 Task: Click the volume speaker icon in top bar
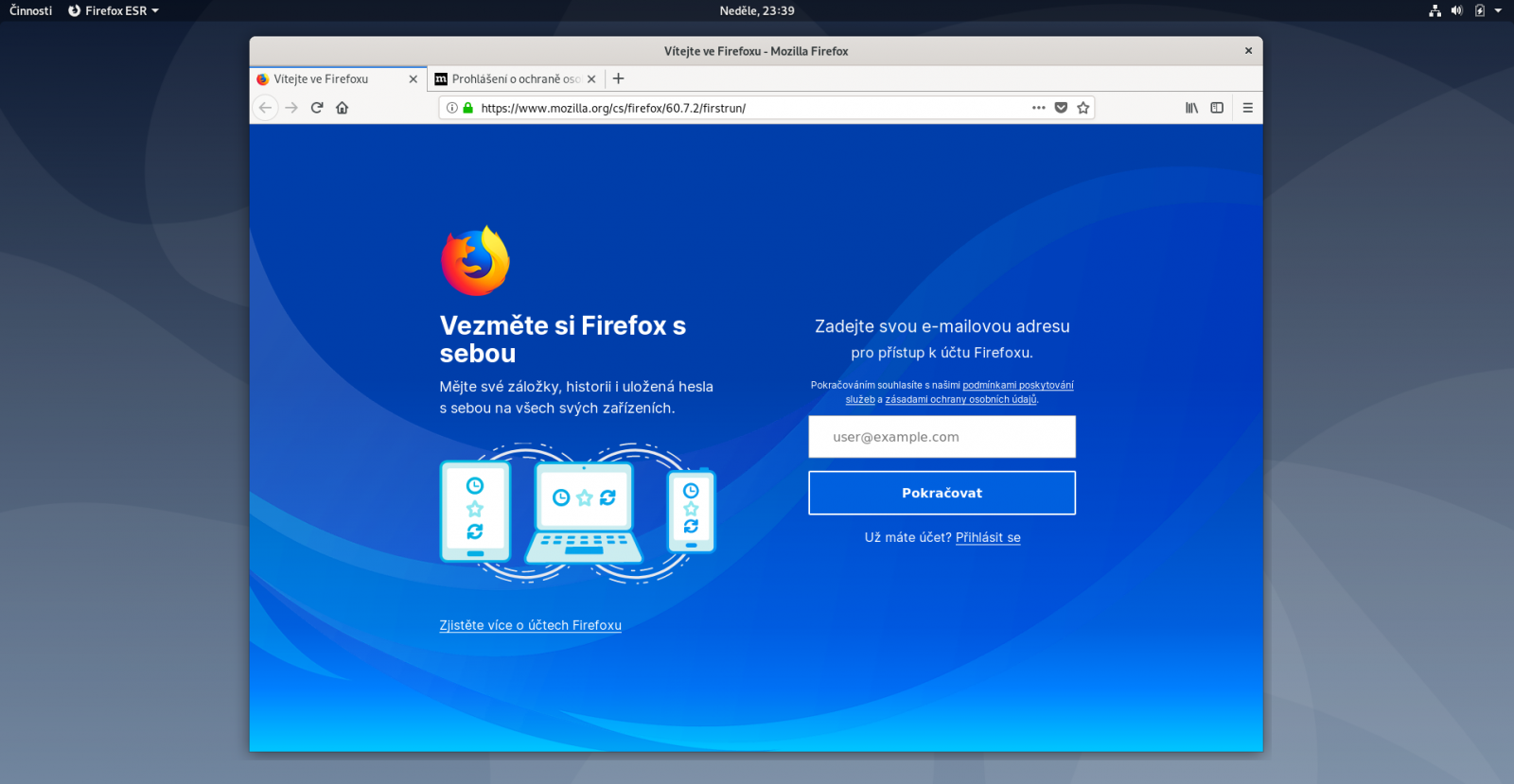[x=1457, y=10]
